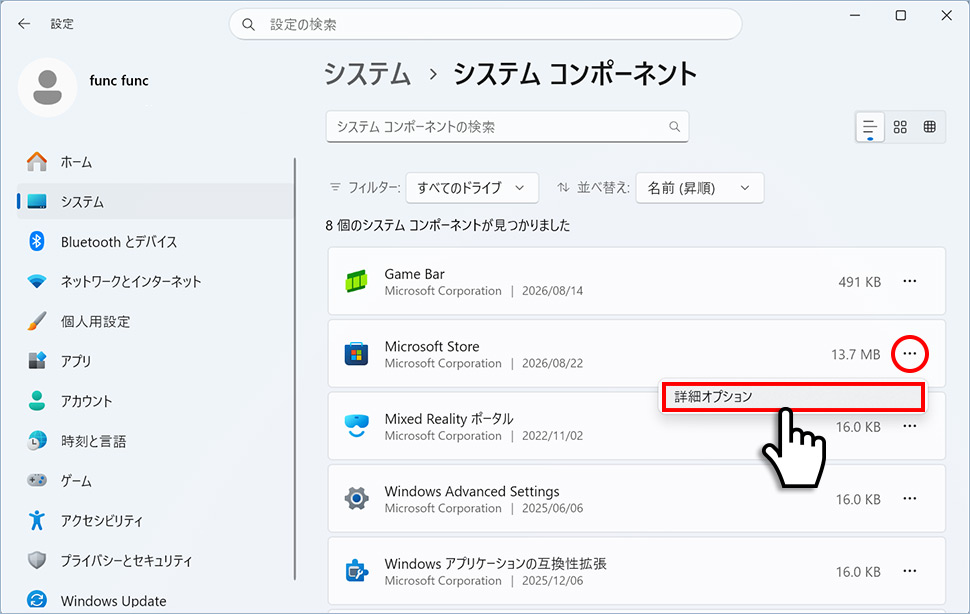970x614 pixels.
Task: Click the search magnifier in settings search
Action: pyautogui.click(x=248, y=25)
